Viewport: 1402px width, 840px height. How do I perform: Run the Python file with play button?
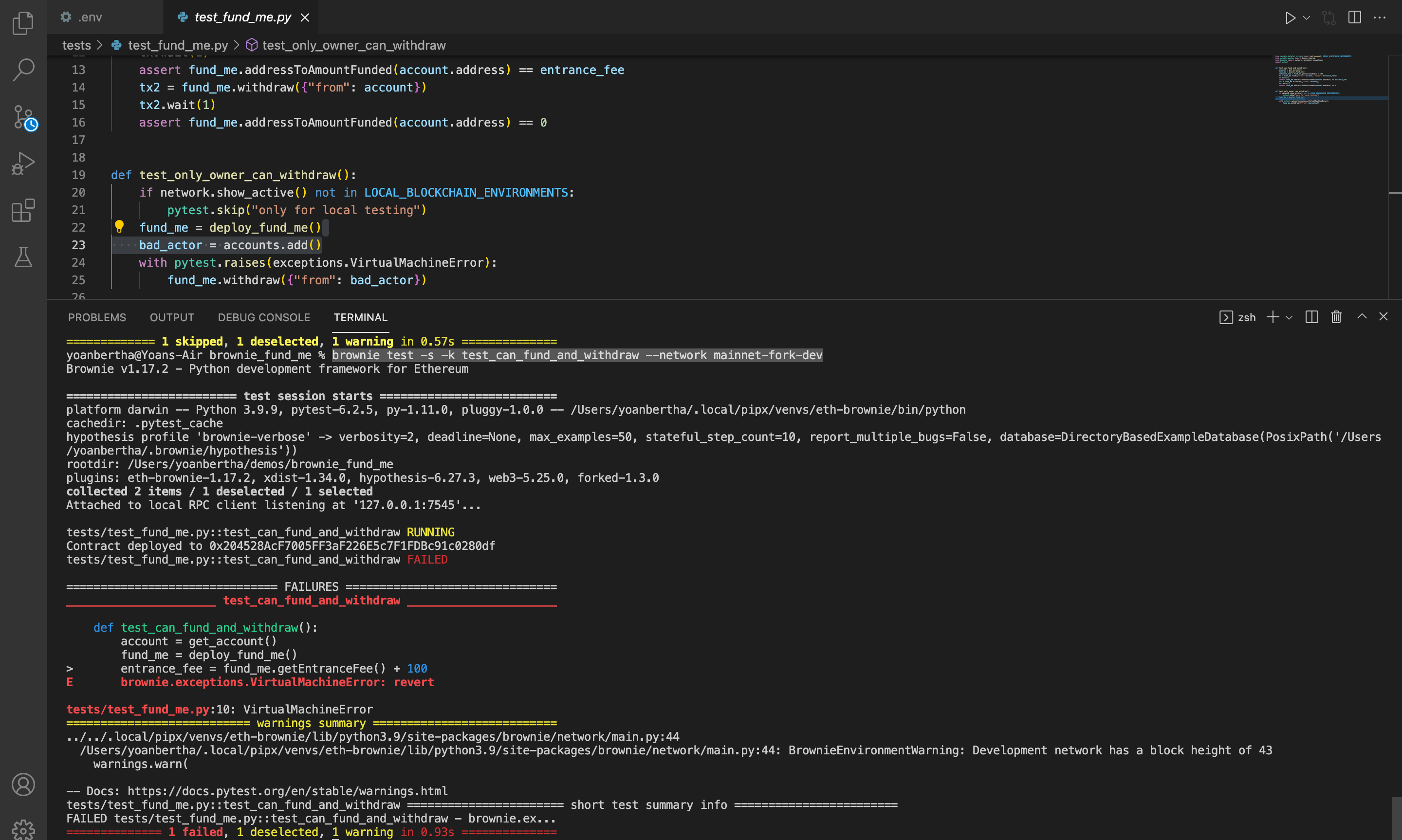(1291, 17)
